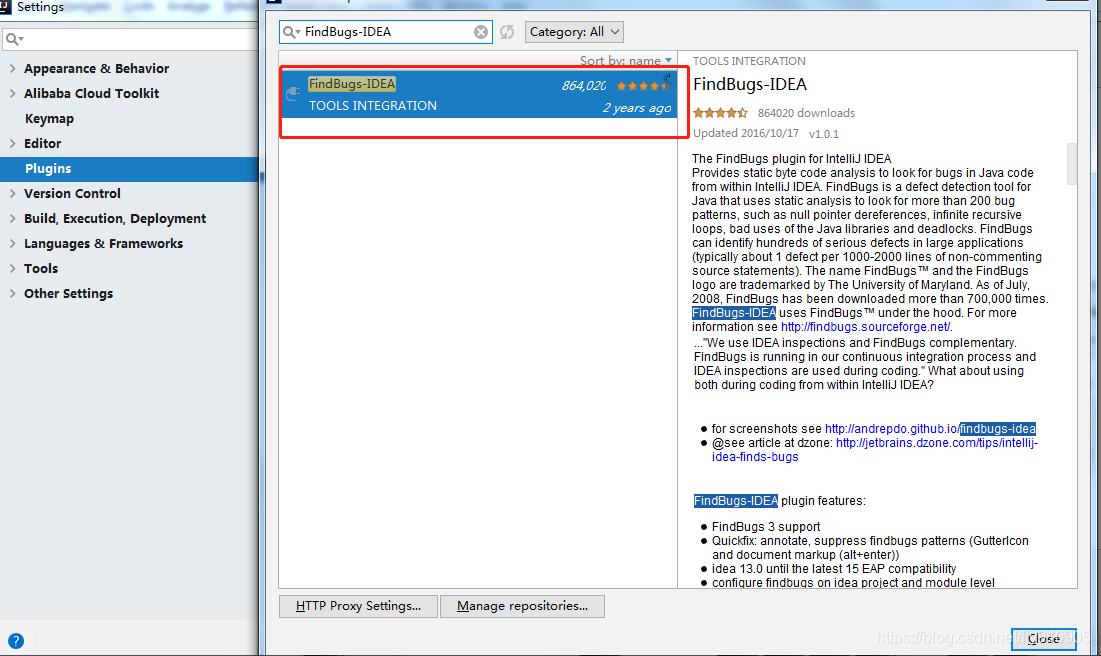Expand the Editor section arrow

[13, 143]
